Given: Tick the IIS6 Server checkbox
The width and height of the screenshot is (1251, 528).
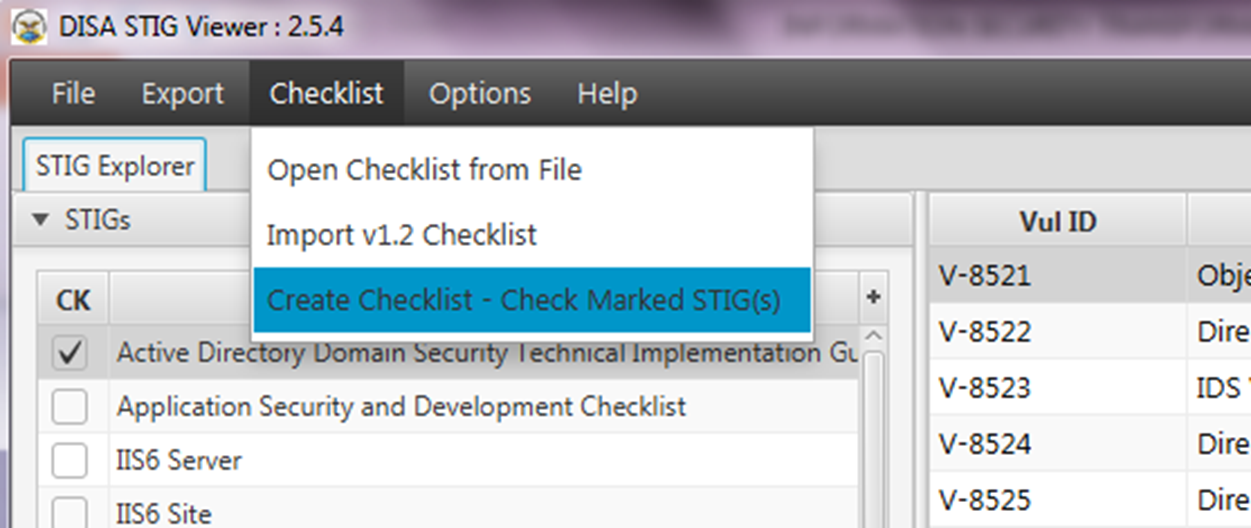Looking at the screenshot, I should point(69,461).
